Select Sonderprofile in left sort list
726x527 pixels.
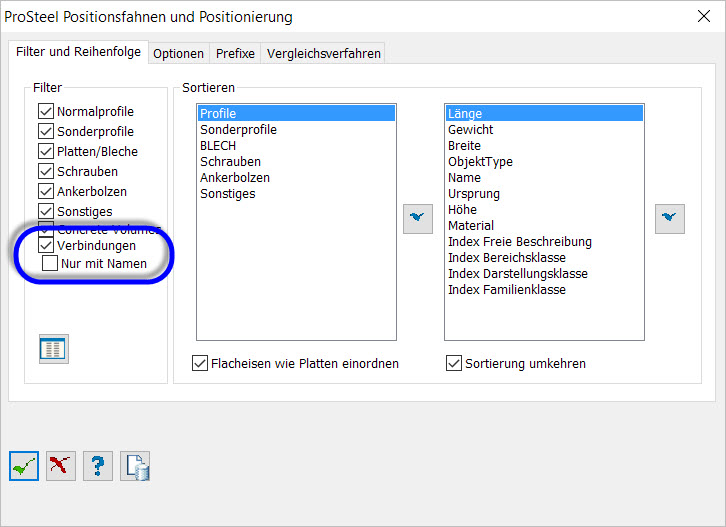pyautogui.click(x=296, y=130)
